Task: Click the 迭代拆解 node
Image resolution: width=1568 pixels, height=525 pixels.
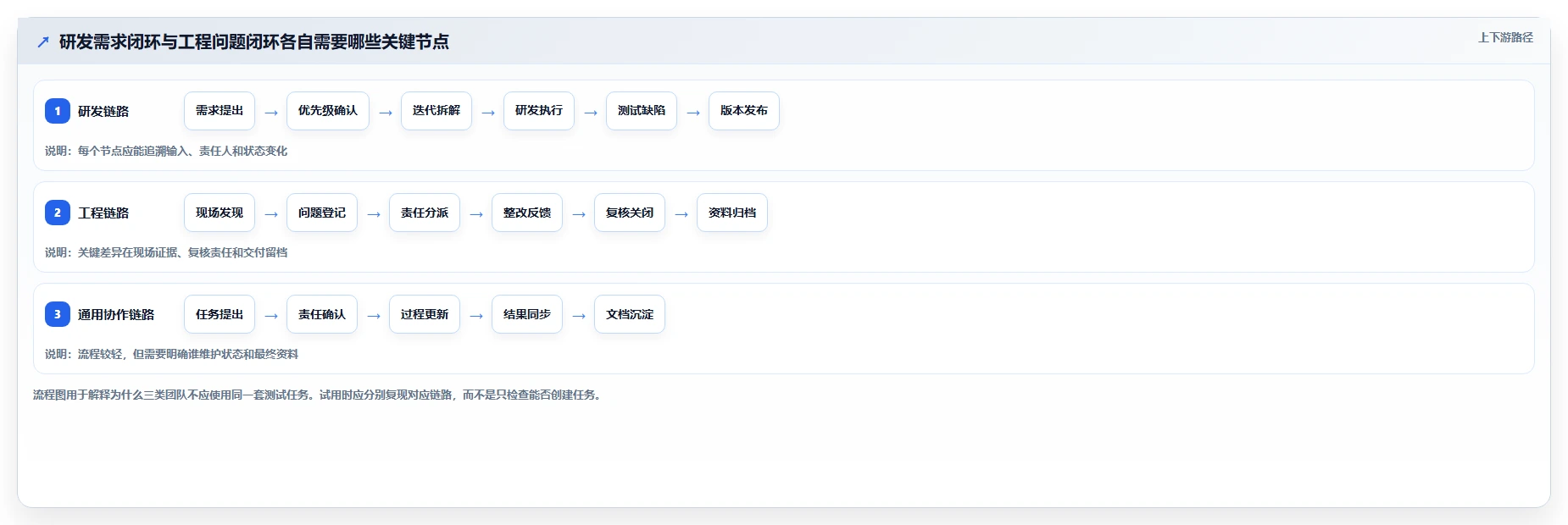Action: 436,111
